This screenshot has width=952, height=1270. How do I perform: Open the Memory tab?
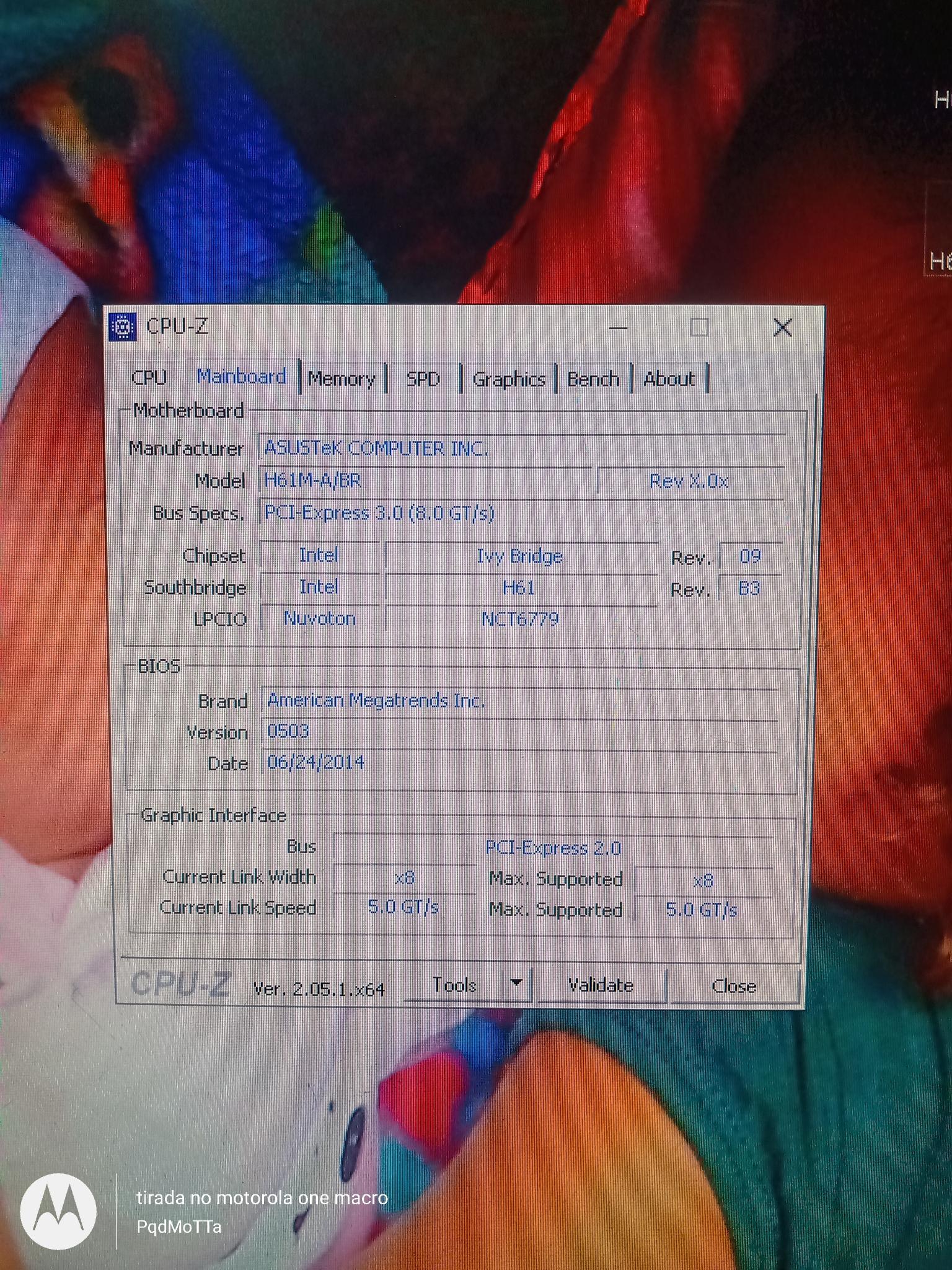click(x=342, y=378)
